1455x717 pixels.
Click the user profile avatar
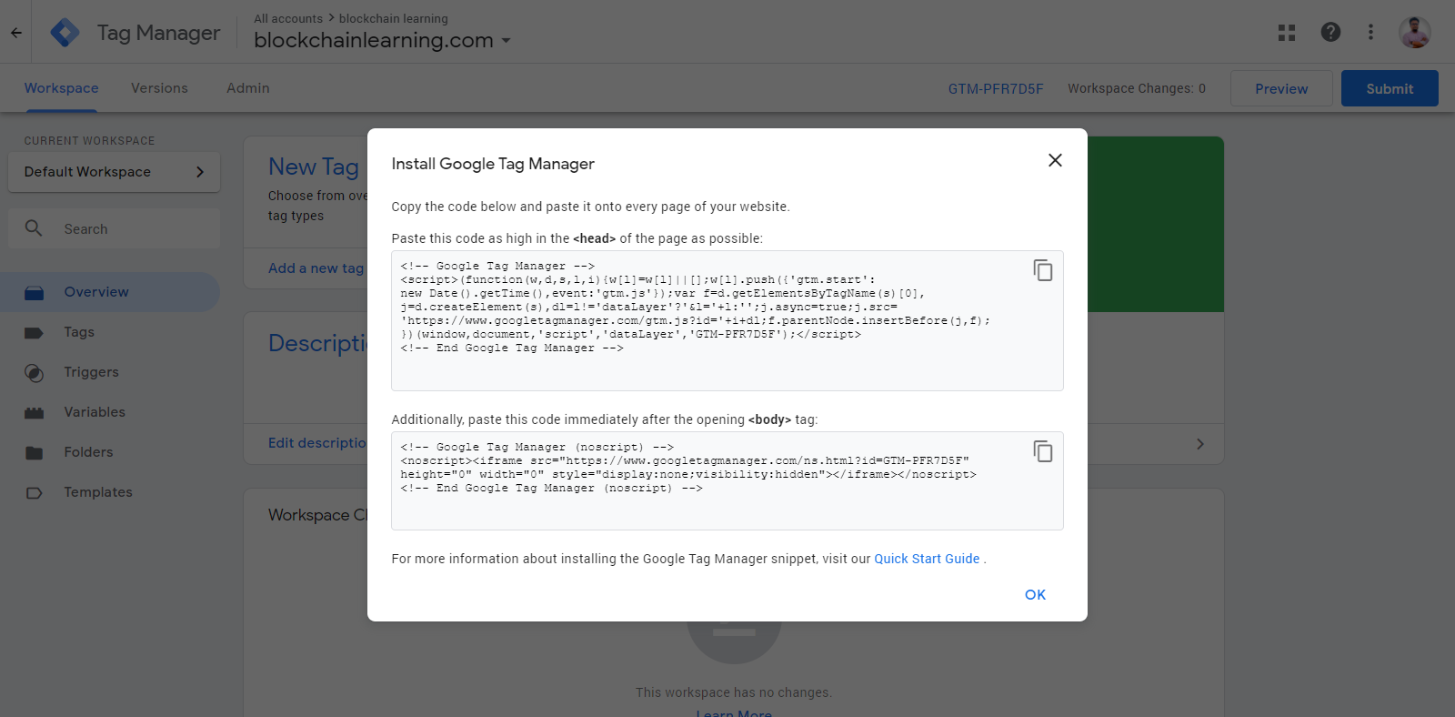[1415, 32]
